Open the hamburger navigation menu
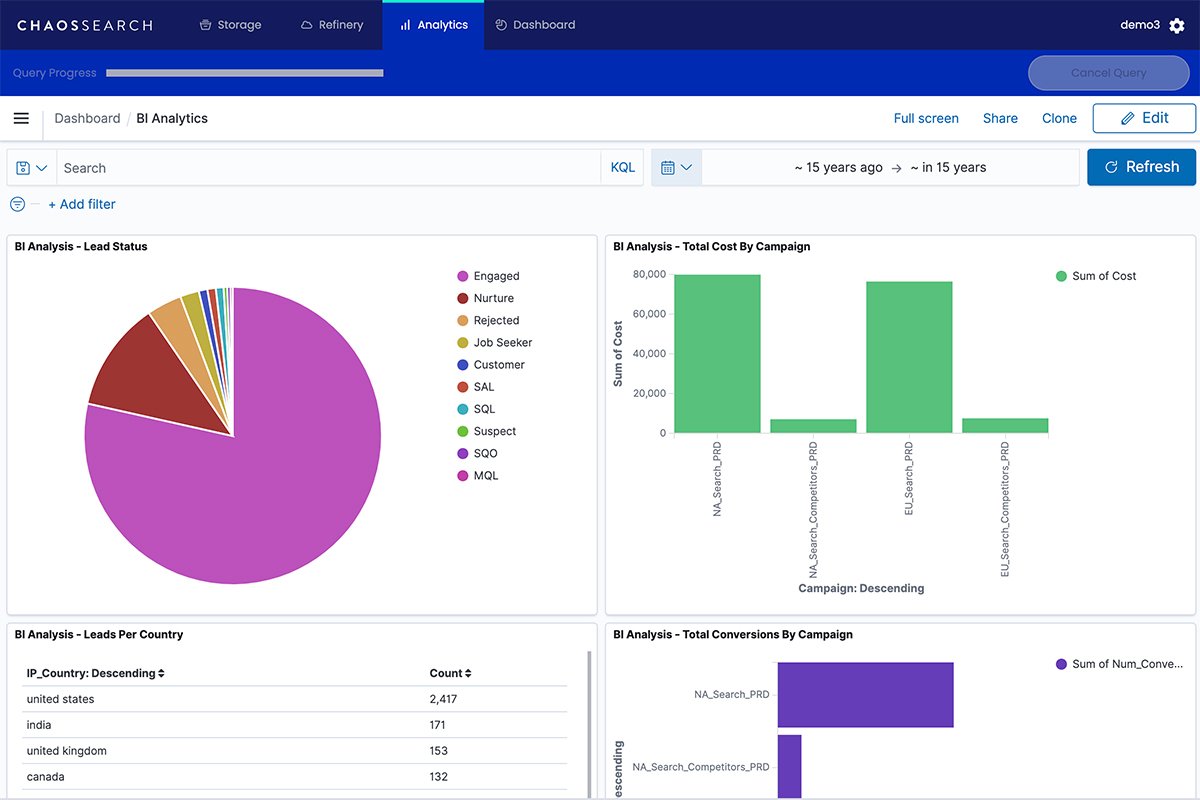The width and height of the screenshot is (1200, 800). [21, 118]
